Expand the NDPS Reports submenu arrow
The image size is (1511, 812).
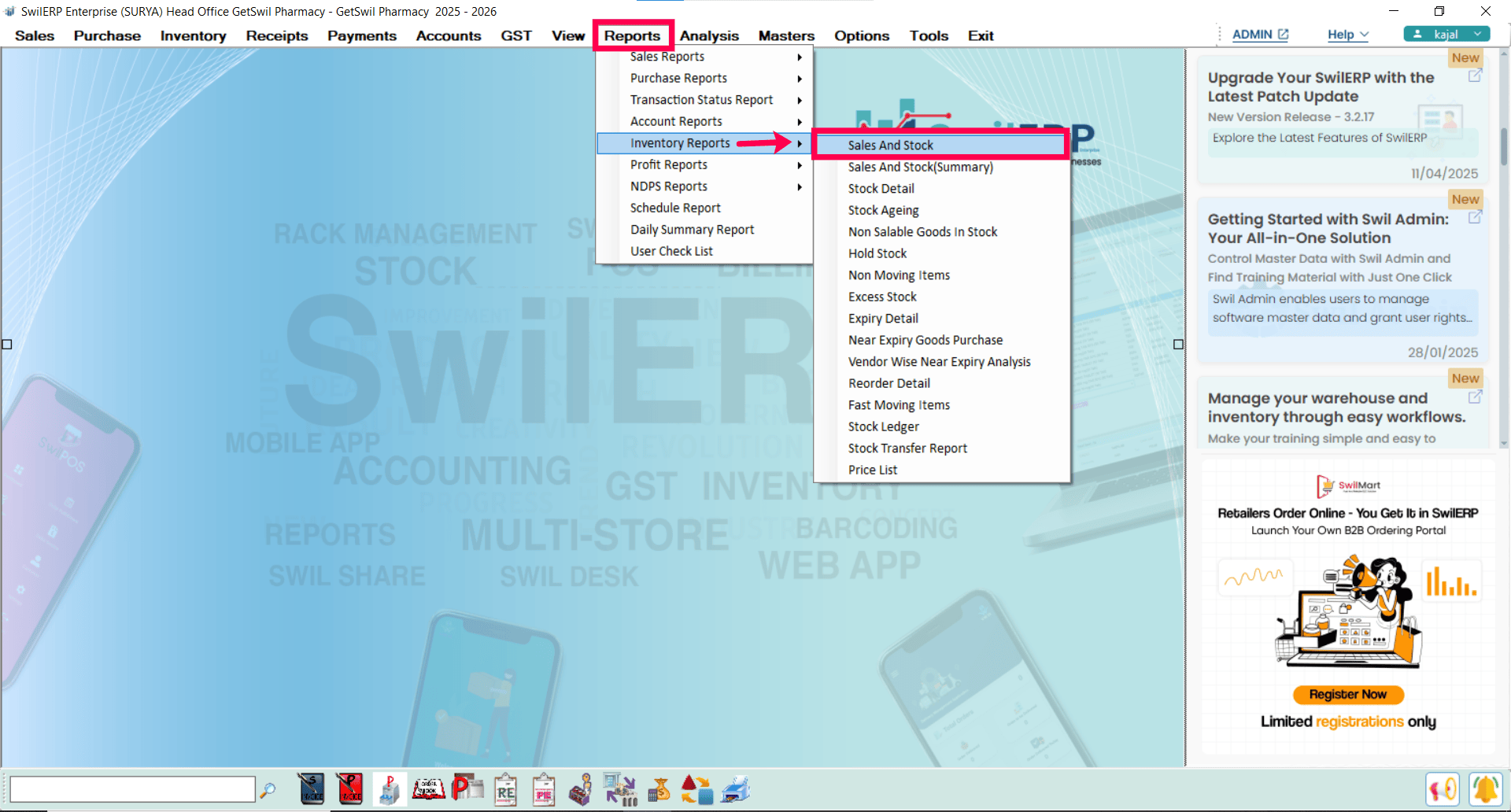click(x=800, y=187)
